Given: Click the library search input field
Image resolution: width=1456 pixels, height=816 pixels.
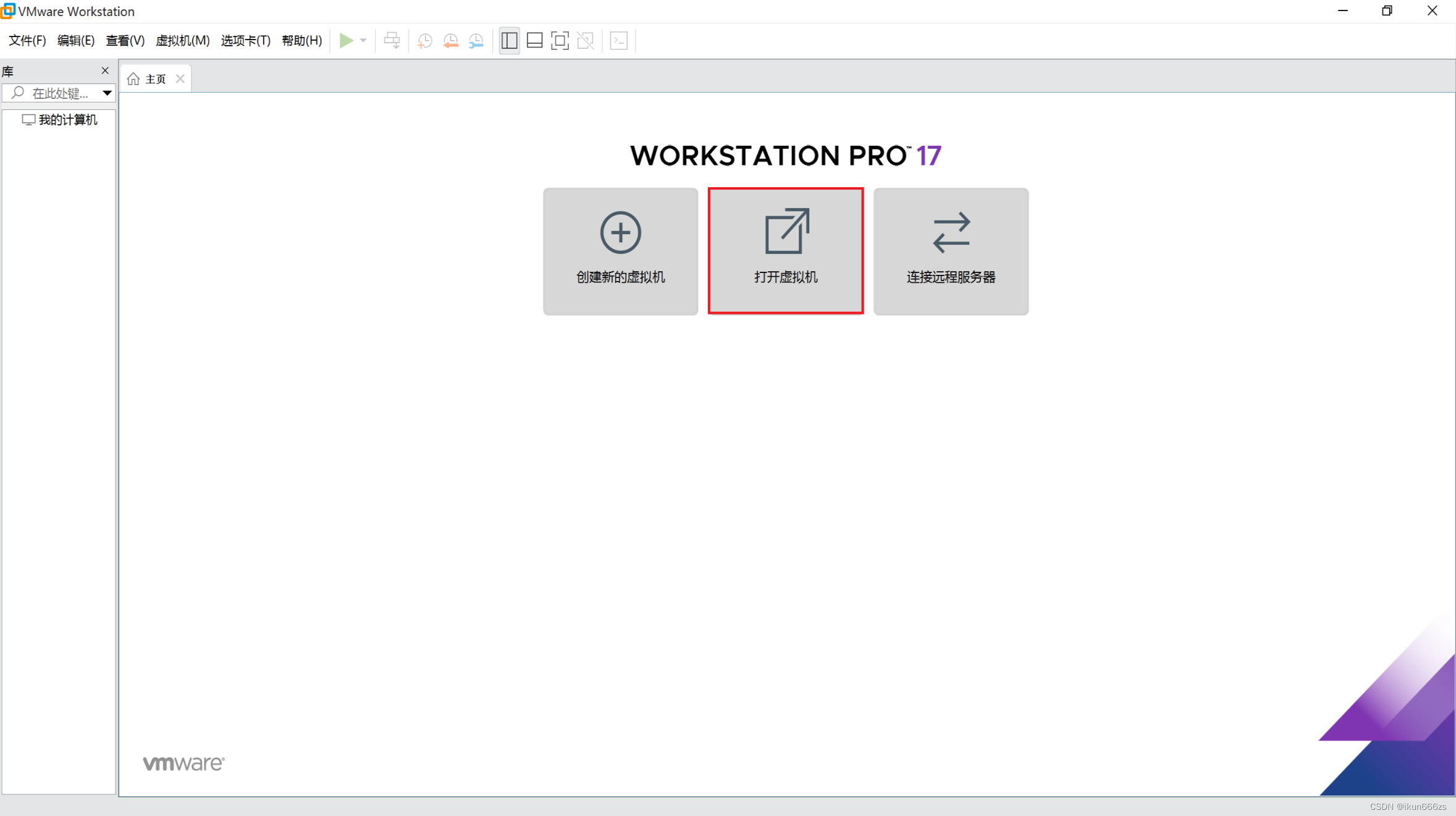Looking at the screenshot, I should 59,93.
